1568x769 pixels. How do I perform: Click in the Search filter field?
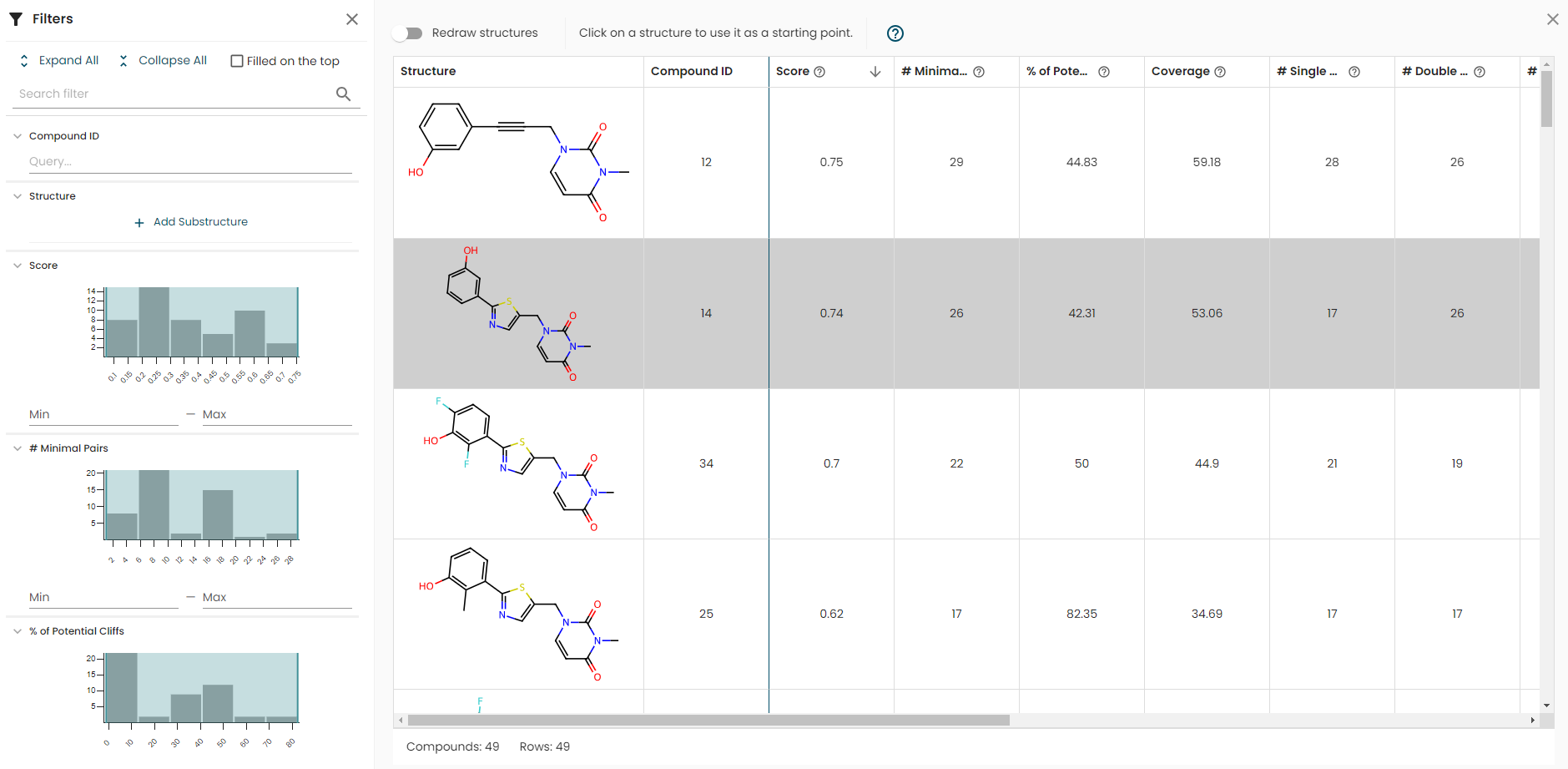pyautogui.click(x=175, y=94)
